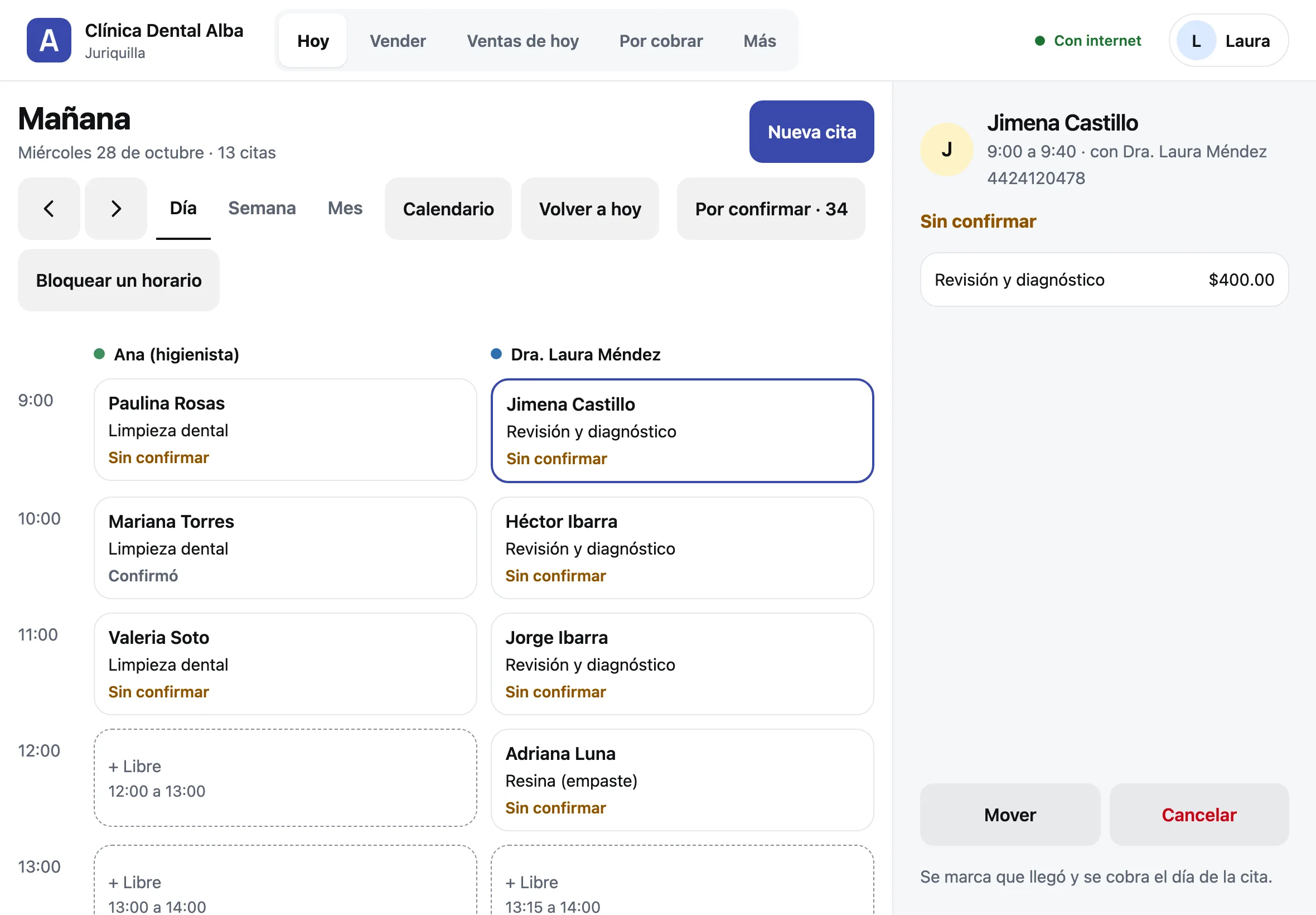Image resolution: width=1316 pixels, height=915 pixels.
Task: Click the Mañana heading
Action: coord(75,119)
